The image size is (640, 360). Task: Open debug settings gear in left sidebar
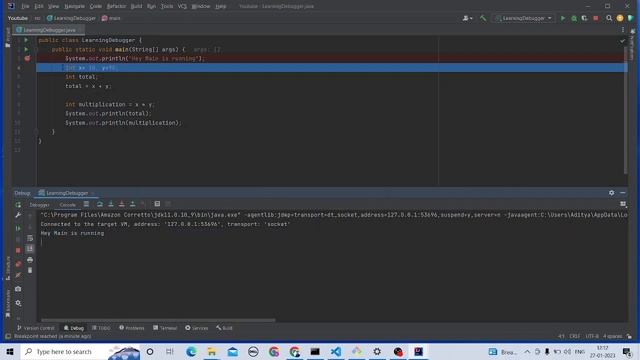point(18,303)
